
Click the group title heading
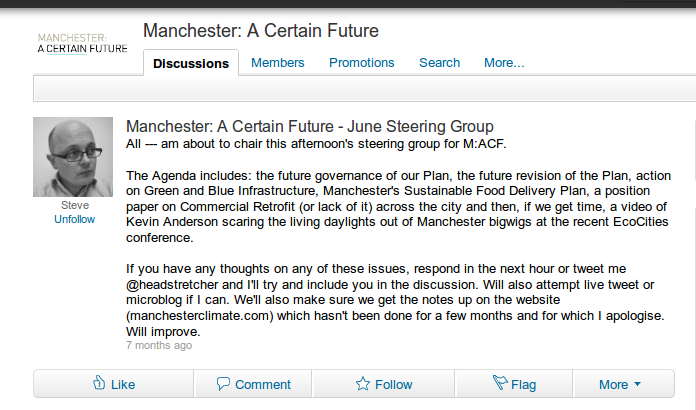(x=261, y=30)
